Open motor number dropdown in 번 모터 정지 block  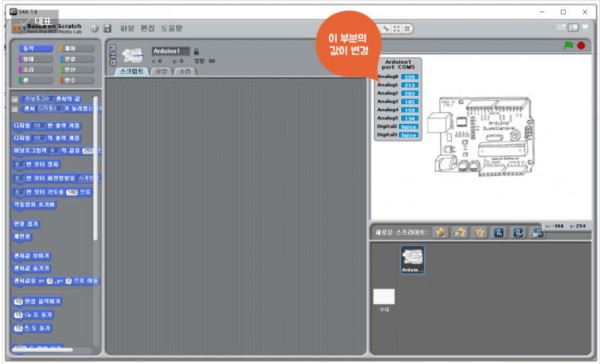pos(19,165)
